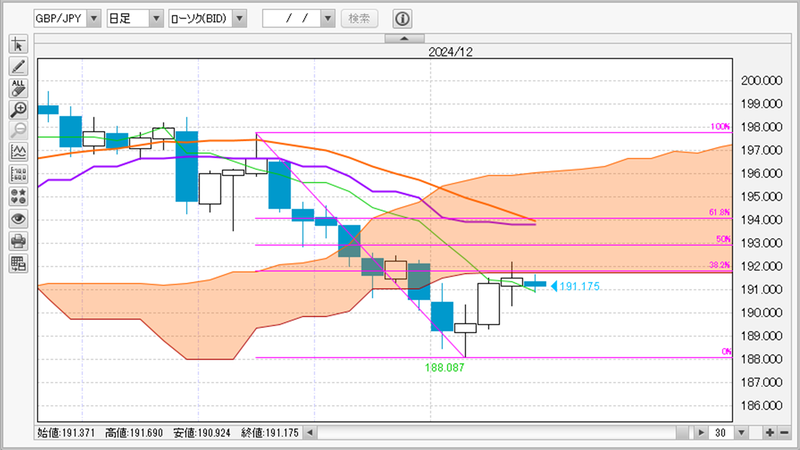Click the scroll left arrow under chart
This screenshot has width=800, height=450.
310,433
